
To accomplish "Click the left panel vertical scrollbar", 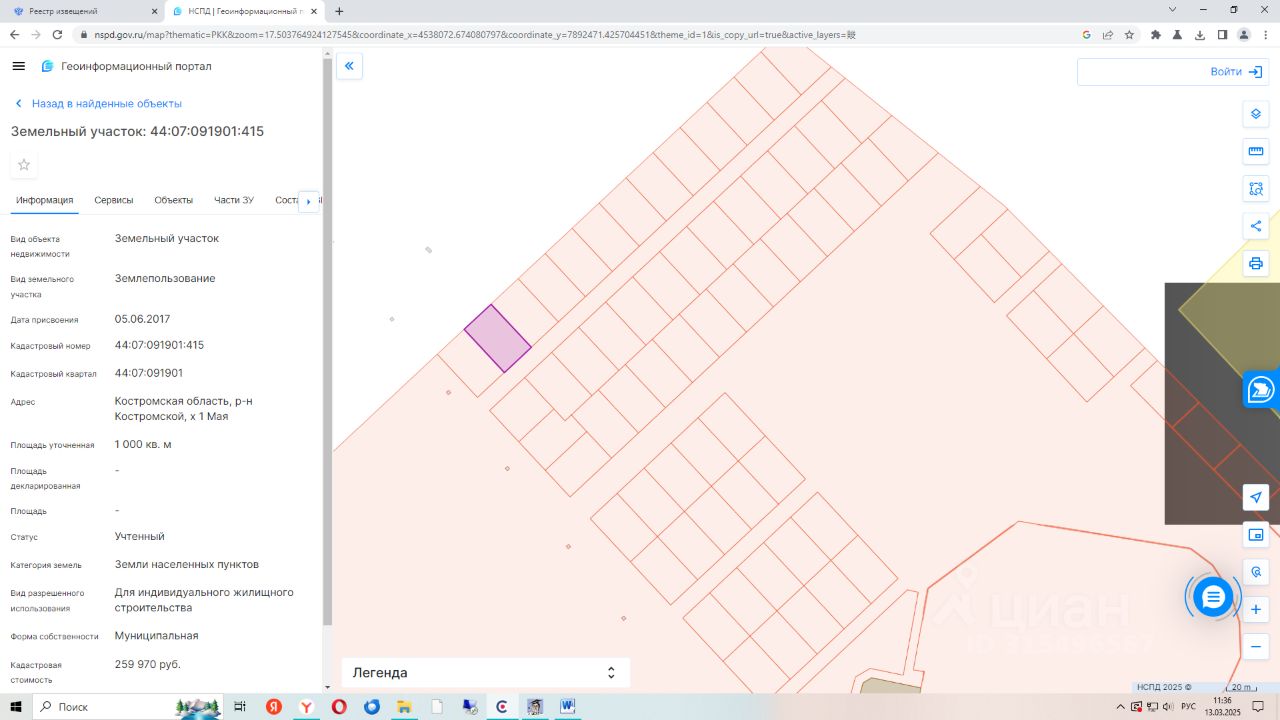I will click(x=326, y=340).
